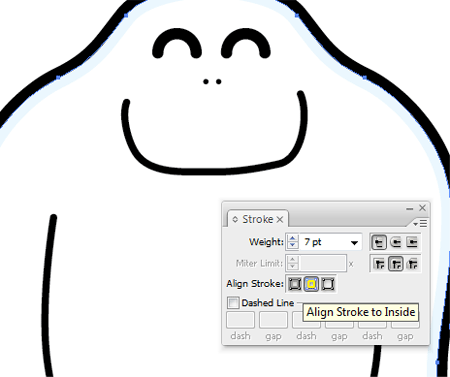Viewport: 450px width, 377px height.
Task: Set Align Stroke to Inside
Action: point(311,284)
